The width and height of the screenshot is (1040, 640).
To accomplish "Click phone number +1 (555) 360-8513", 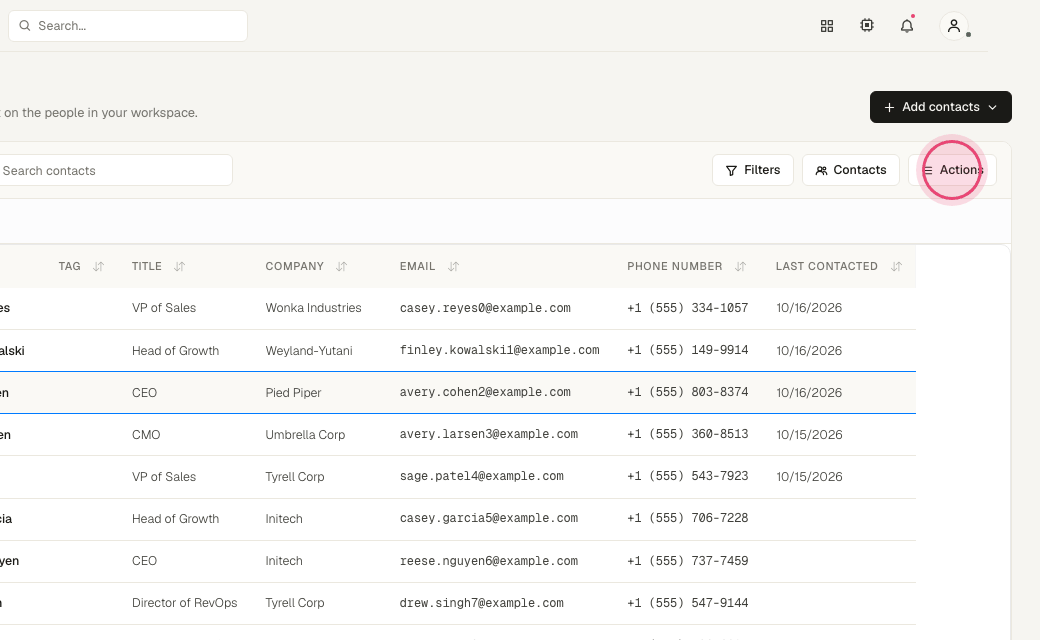I will click(688, 434).
